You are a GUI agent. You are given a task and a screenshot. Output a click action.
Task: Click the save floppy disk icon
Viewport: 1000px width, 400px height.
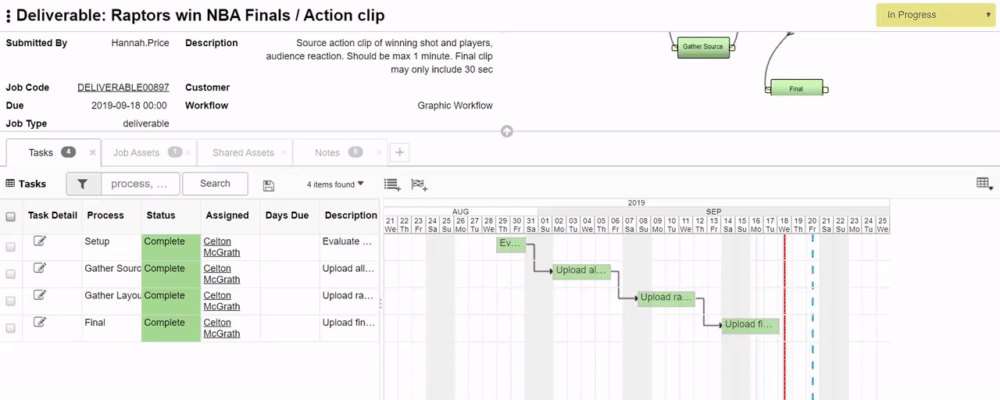tap(268, 186)
